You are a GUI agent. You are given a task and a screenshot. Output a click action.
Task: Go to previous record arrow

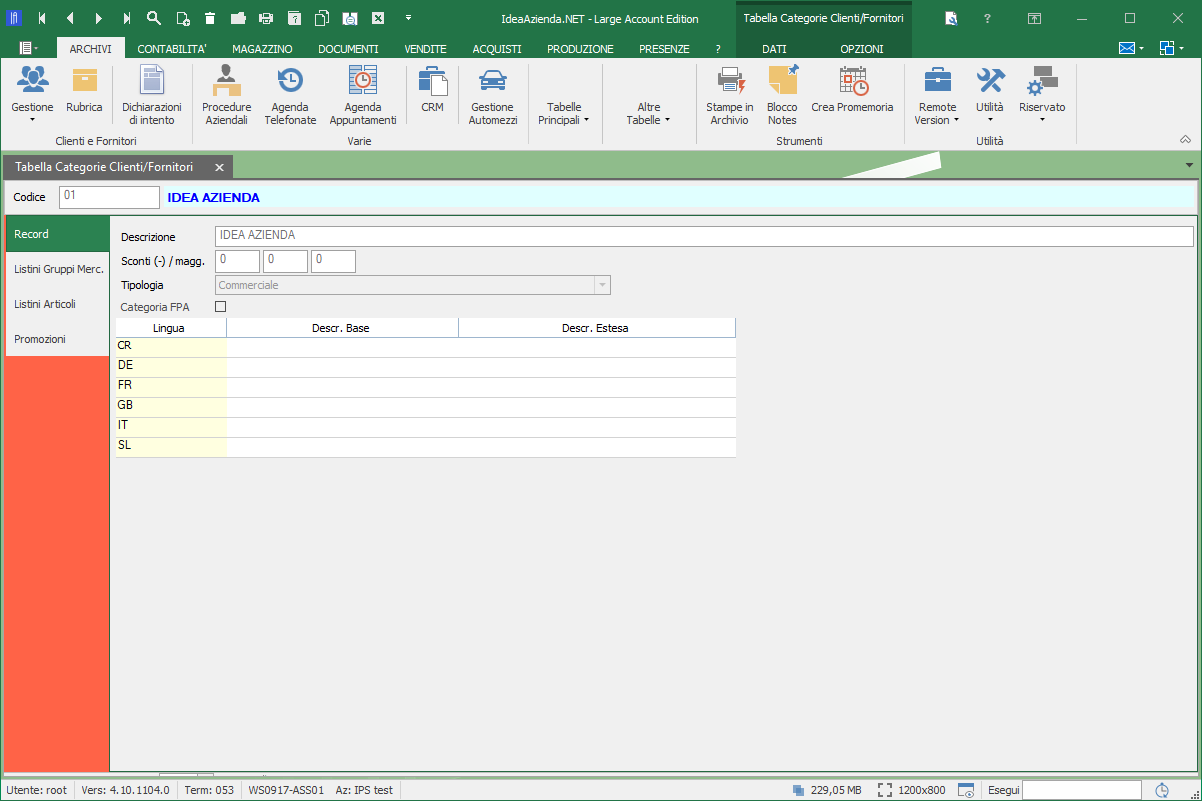(70, 18)
